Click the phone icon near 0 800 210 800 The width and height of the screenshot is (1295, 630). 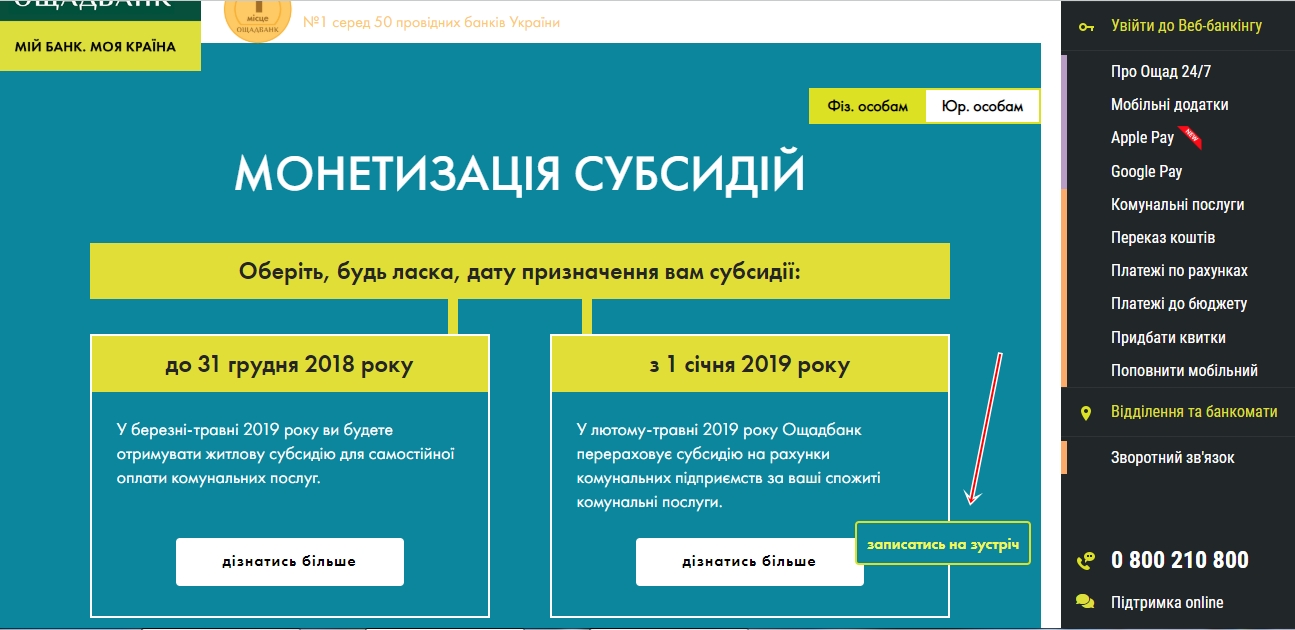1085,561
